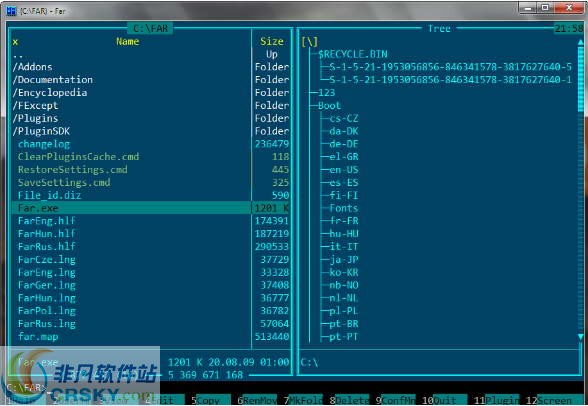Screen dimensions: 588x406
Task: Select the Fonts folder in tree
Action: tap(344, 208)
